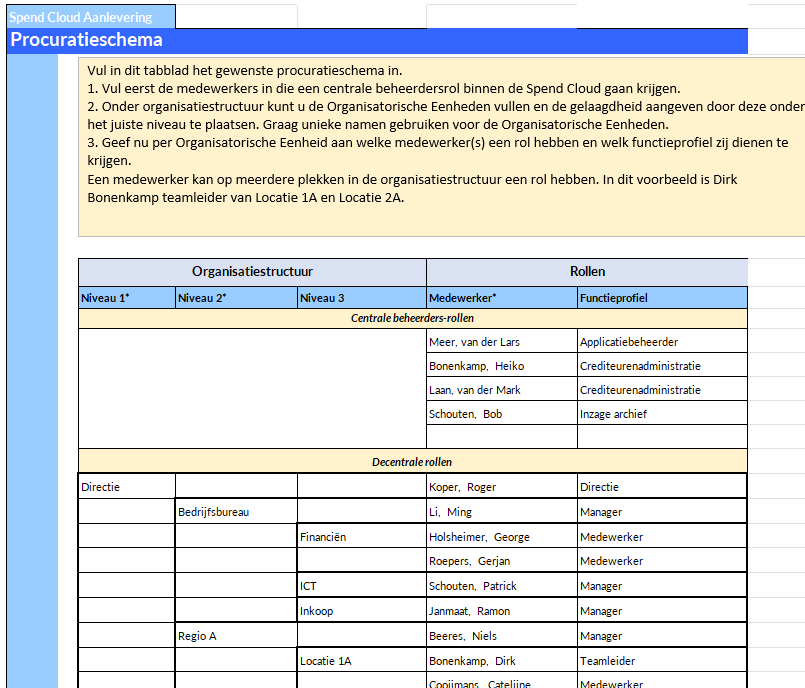Screen dimensions: 805x688
Task: Click the Centrale beheerders-rollen section row
Action: pos(412,318)
